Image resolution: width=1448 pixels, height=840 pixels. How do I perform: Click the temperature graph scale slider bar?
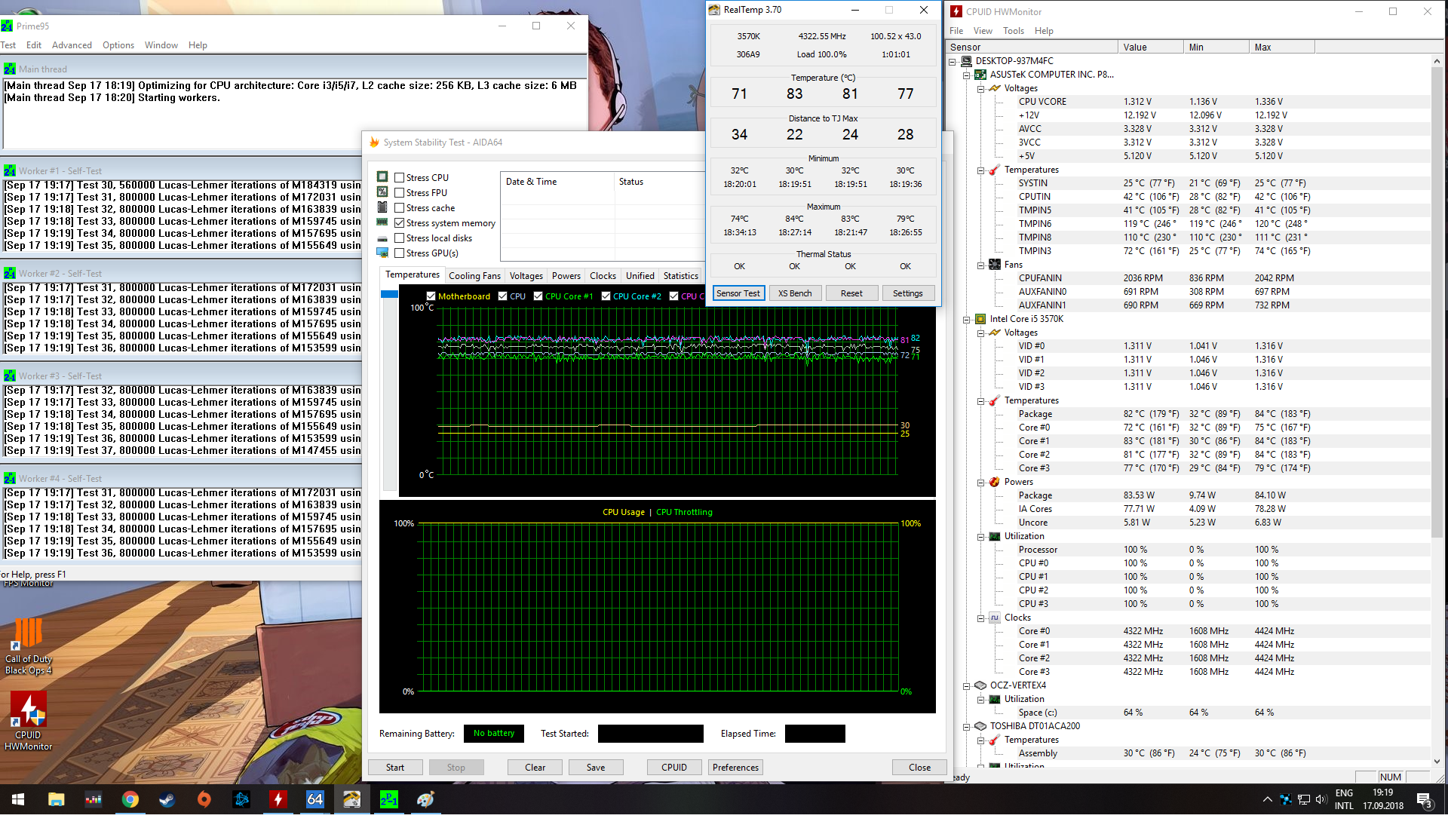[x=389, y=392]
